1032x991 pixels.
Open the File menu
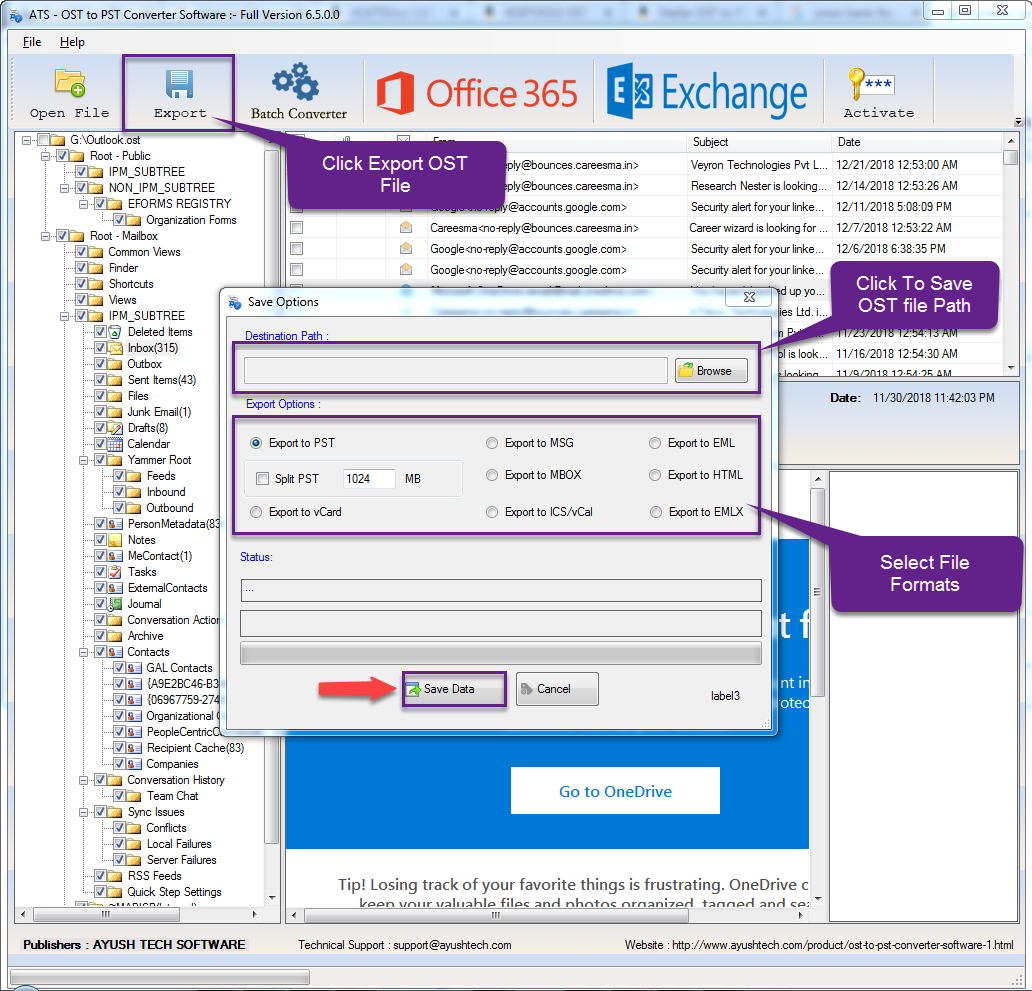32,42
